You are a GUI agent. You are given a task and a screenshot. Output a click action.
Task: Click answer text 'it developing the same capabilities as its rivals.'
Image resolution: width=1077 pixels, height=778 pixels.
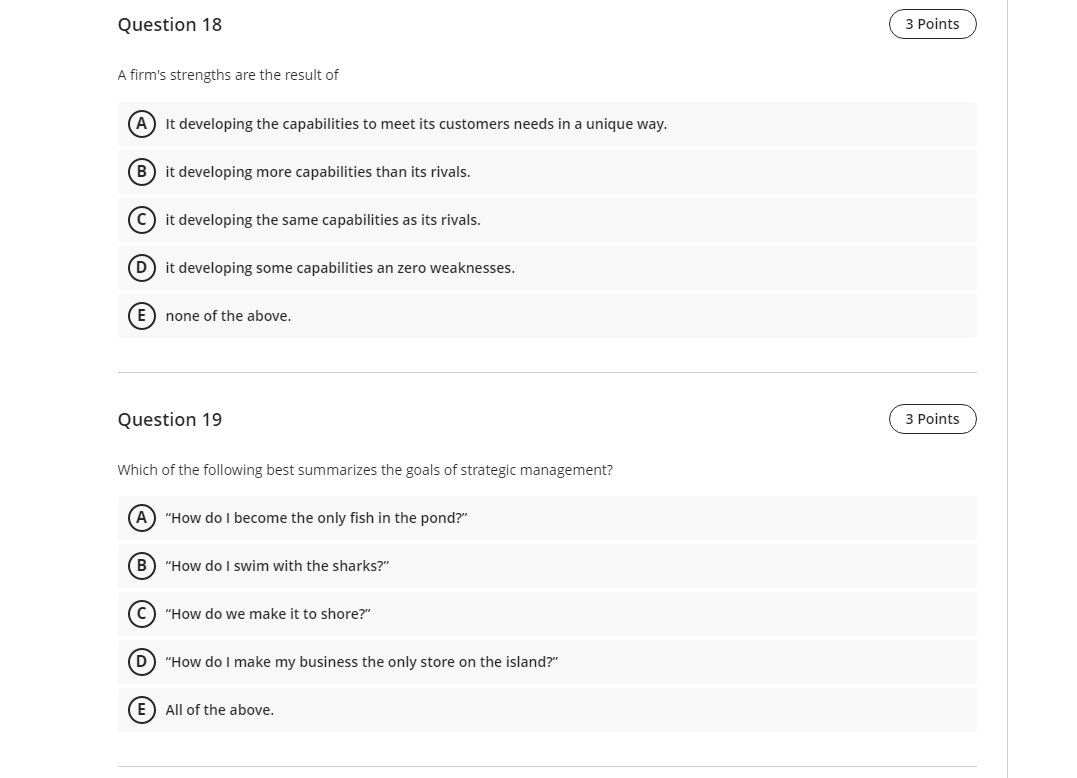pyautogui.click(x=323, y=220)
